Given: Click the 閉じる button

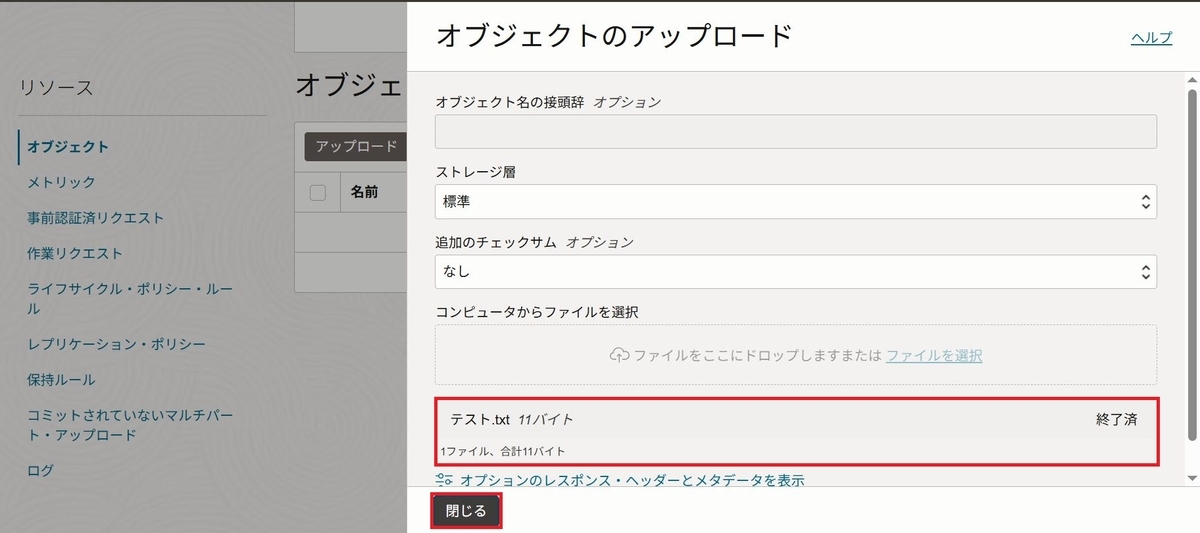Looking at the screenshot, I should click(466, 511).
